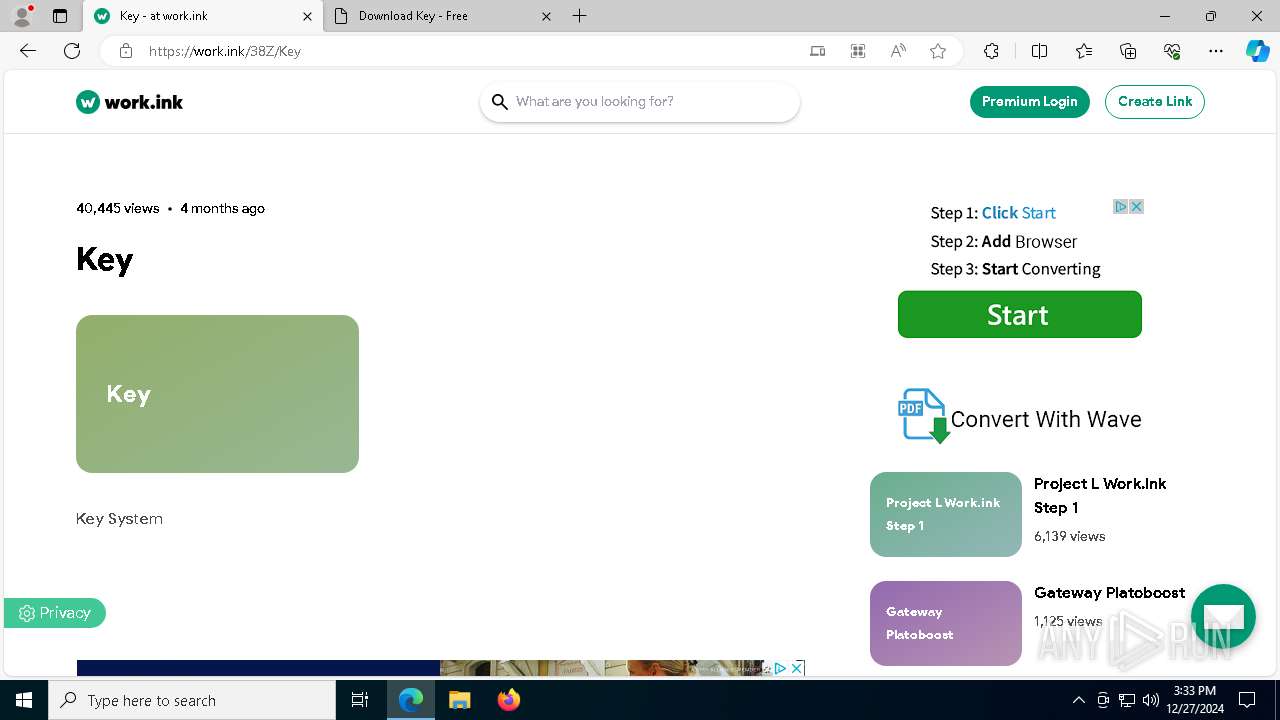This screenshot has width=1280, height=720.
Task: View site information lock icon
Action: pos(126,51)
